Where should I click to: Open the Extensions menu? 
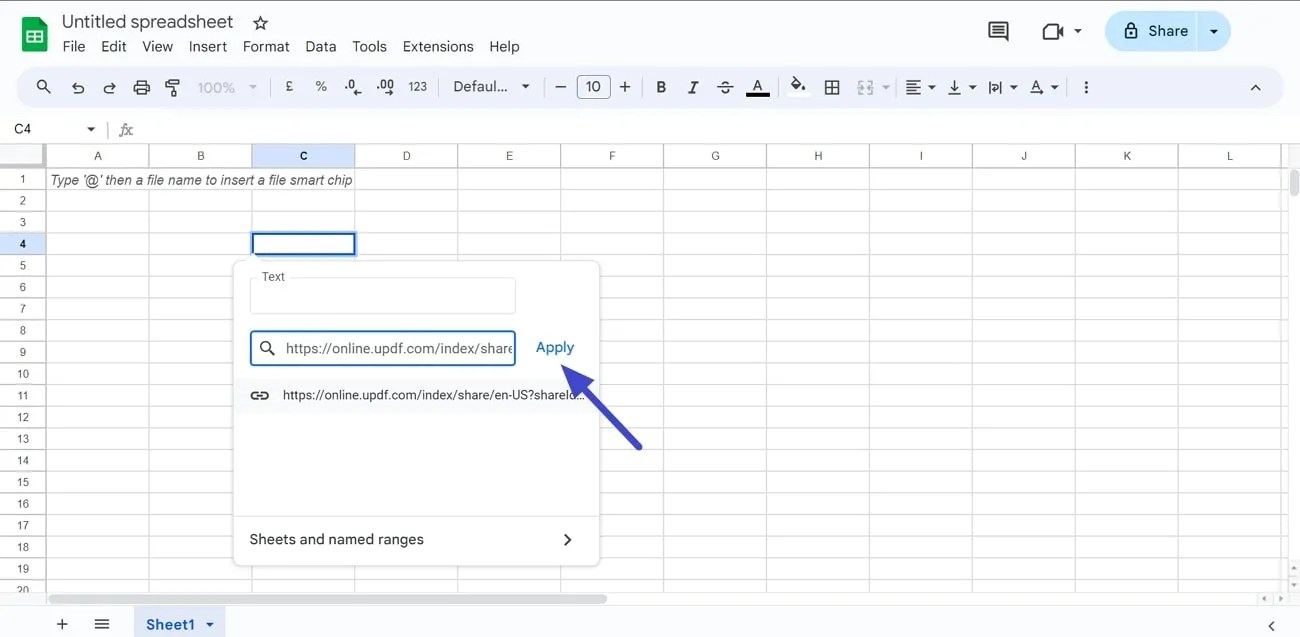[438, 46]
